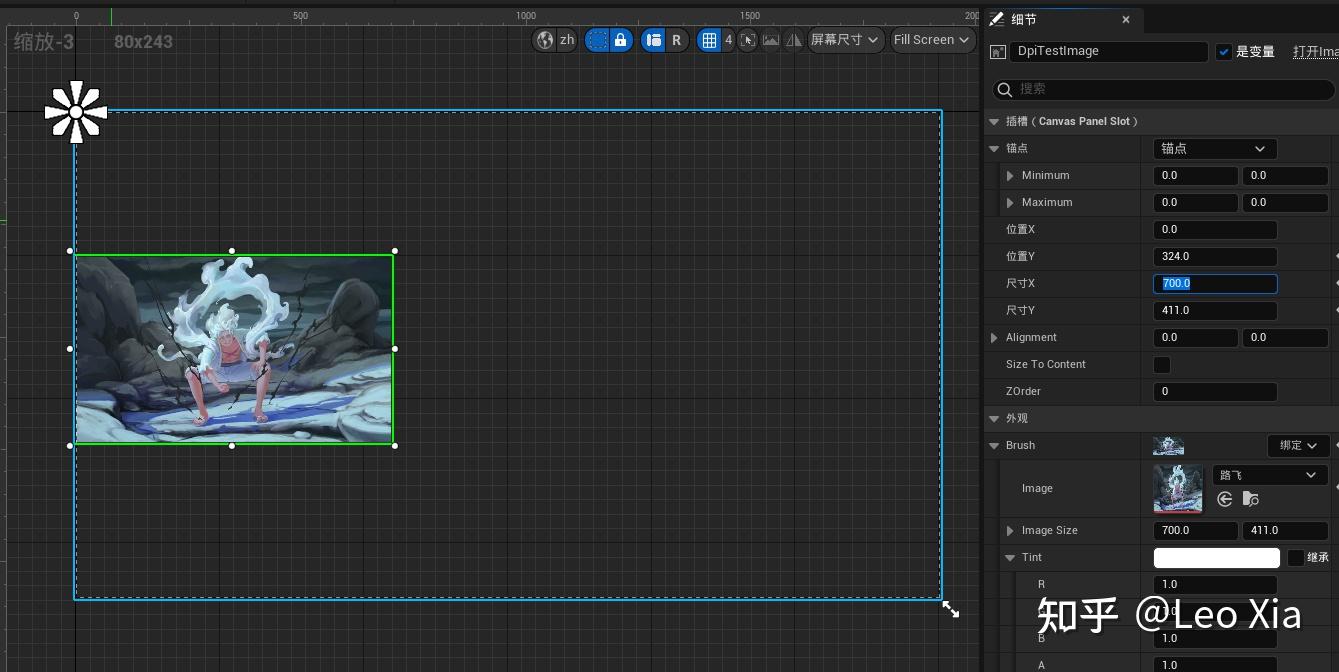
Task: Click the use-selected-asset arrow icon
Action: pyautogui.click(x=1225, y=499)
